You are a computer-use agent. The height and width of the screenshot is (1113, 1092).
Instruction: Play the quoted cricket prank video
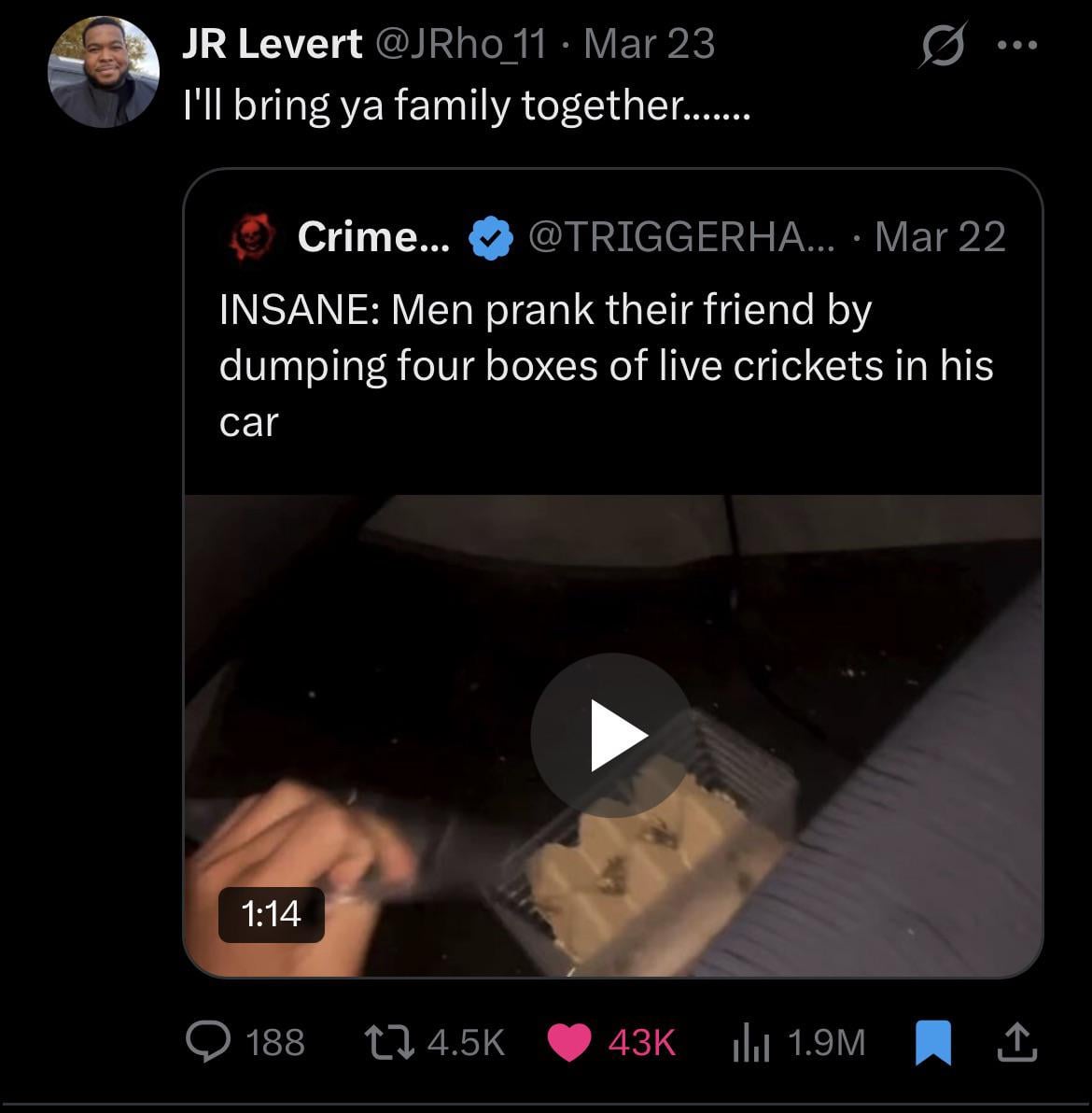point(612,735)
